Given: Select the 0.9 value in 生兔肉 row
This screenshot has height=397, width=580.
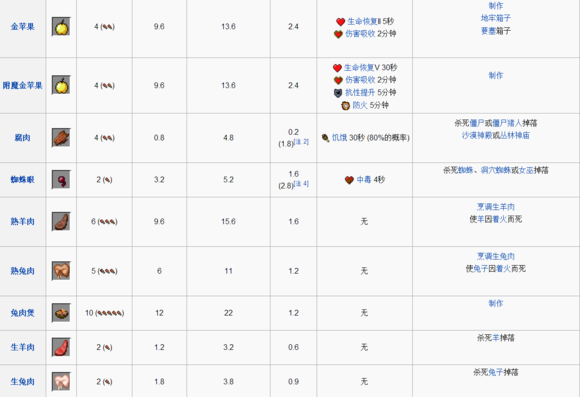Looking at the screenshot, I should pos(293,381).
